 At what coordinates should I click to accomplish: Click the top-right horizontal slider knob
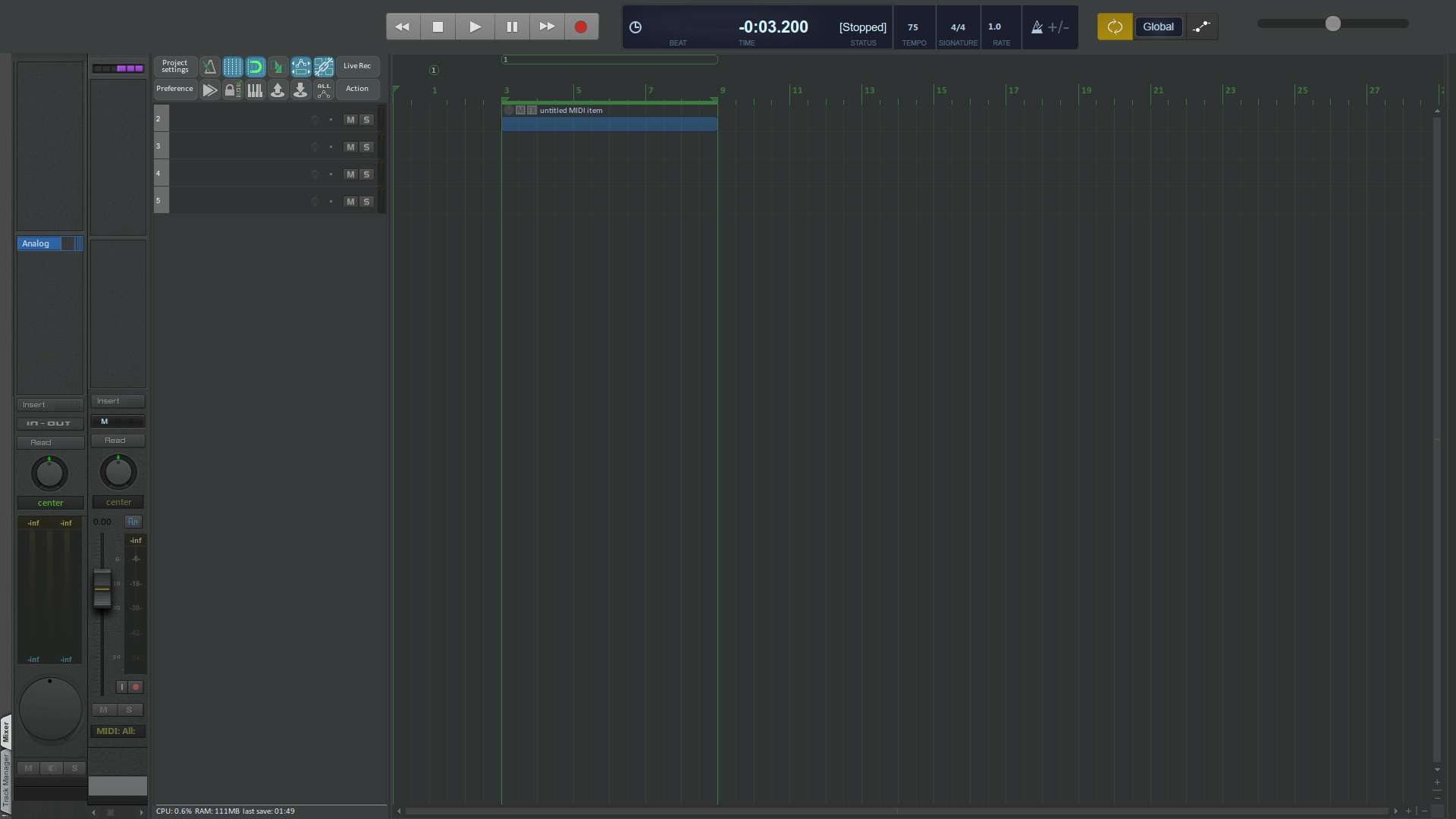(1332, 24)
